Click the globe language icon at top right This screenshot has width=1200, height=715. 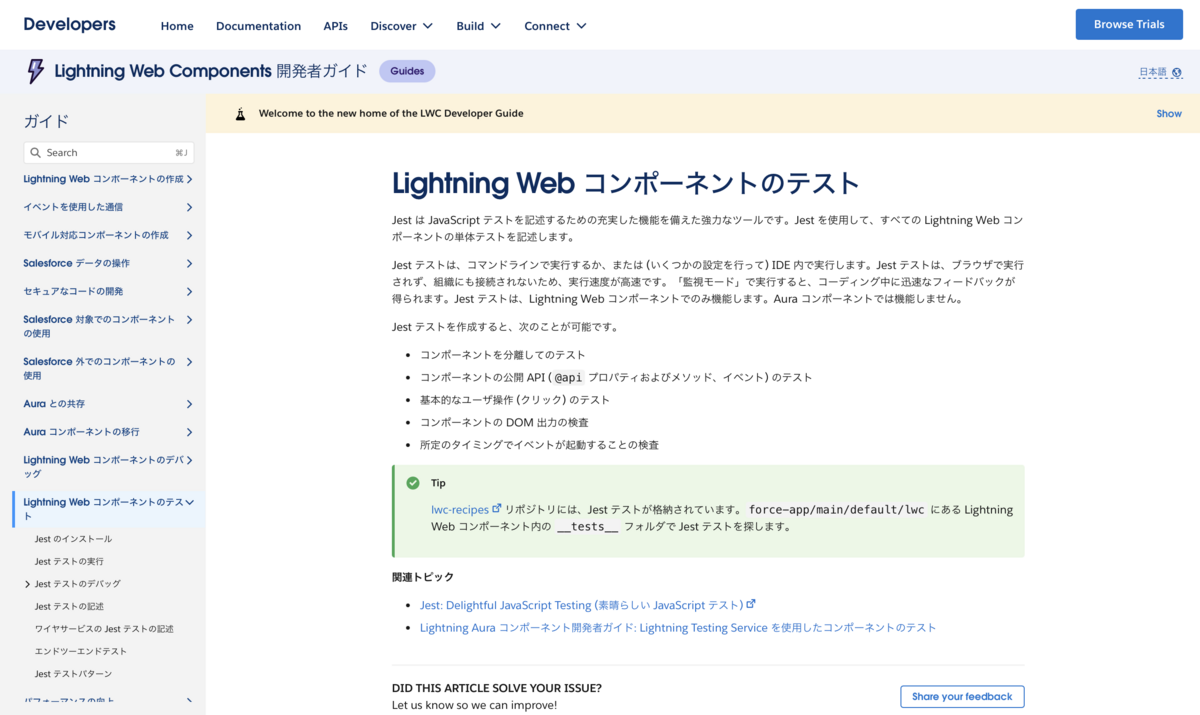click(1177, 71)
